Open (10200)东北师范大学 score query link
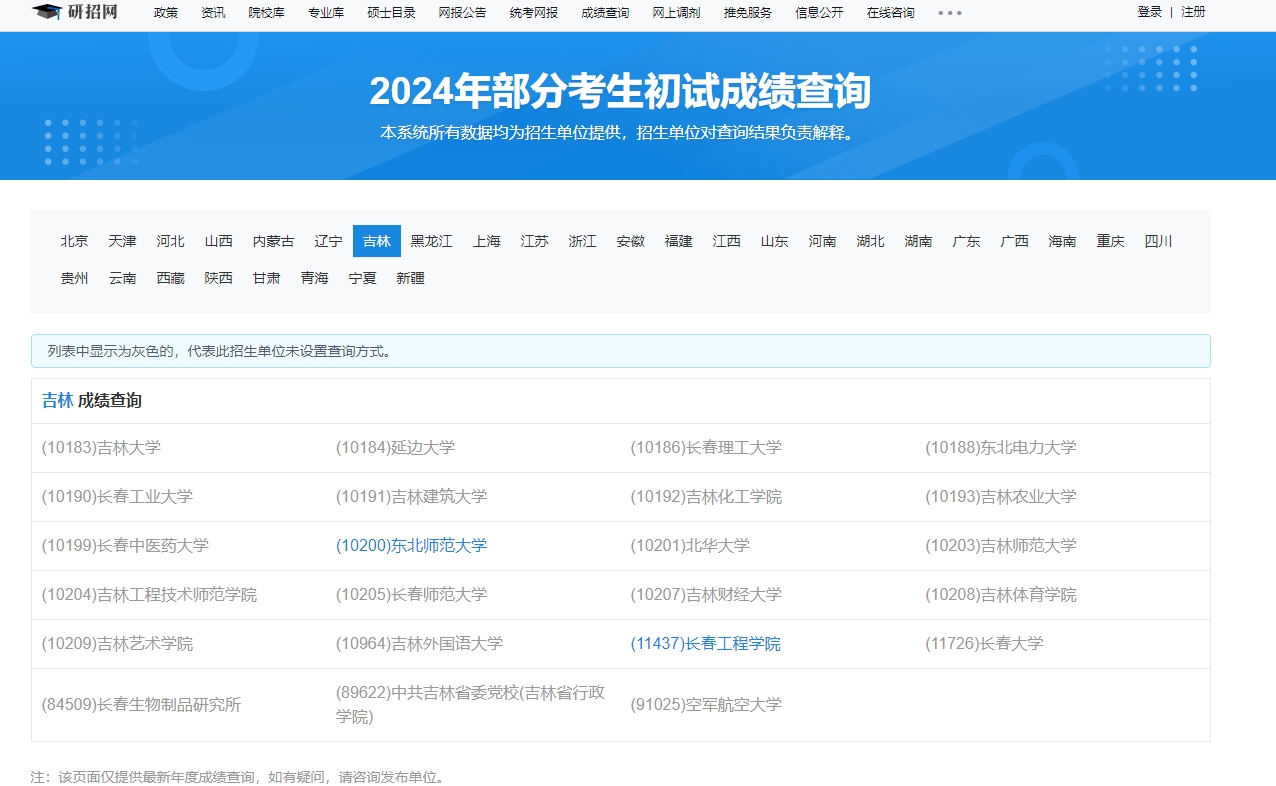The image size is (1276, 786). [411, 546]
